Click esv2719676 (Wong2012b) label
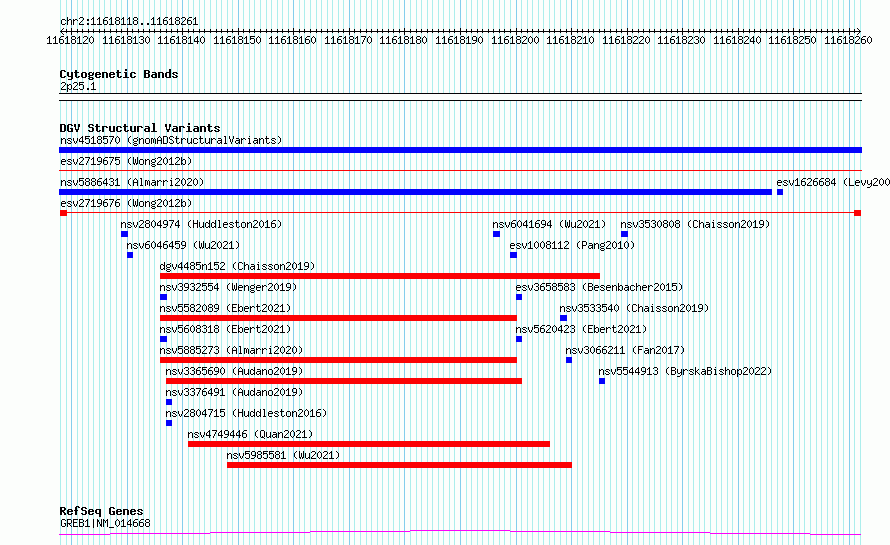Image resolution: width=890 pixels, height=545 pixels. tap(126, 203)
